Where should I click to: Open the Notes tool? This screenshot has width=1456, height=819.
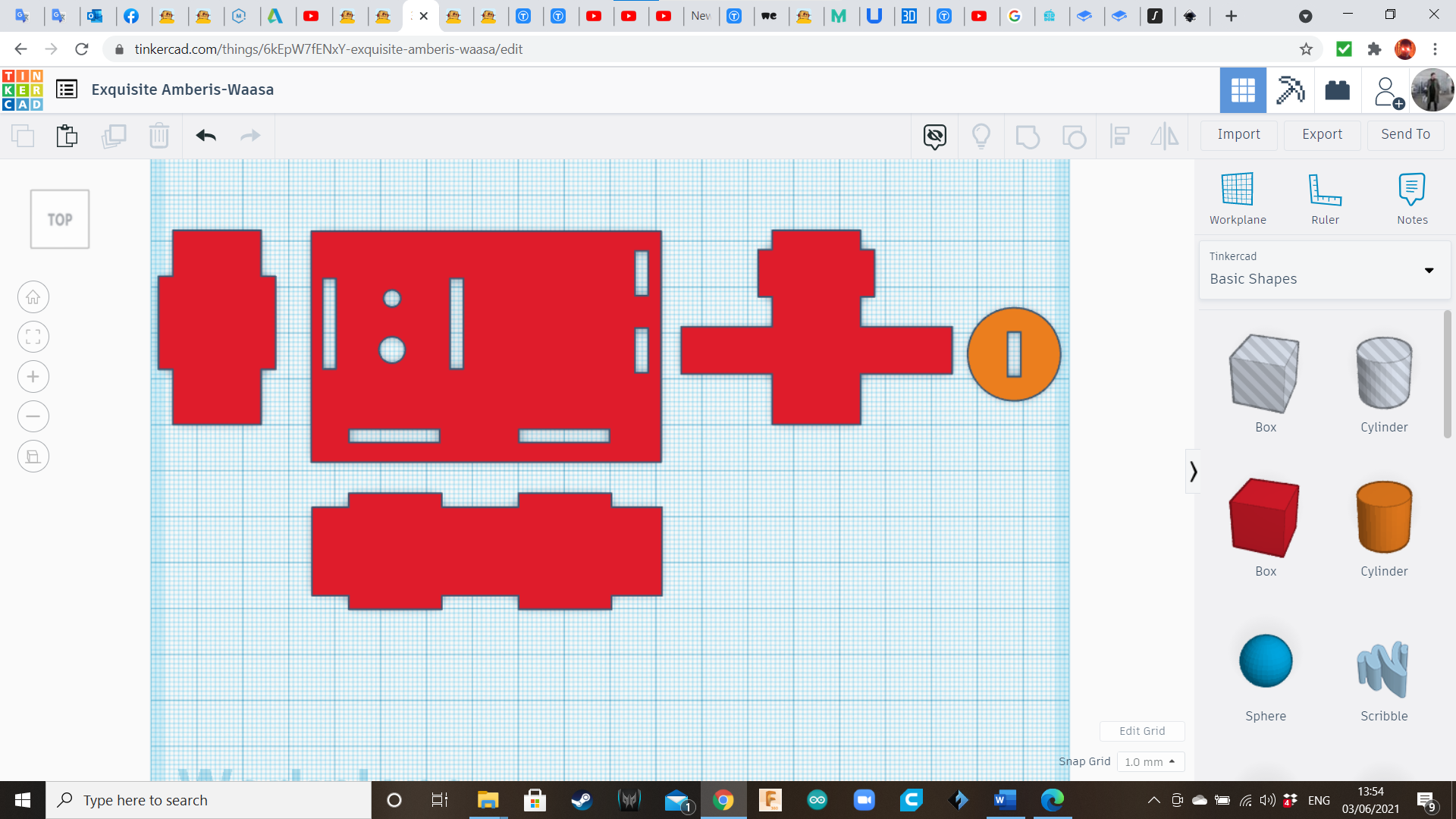(1411, 190)
